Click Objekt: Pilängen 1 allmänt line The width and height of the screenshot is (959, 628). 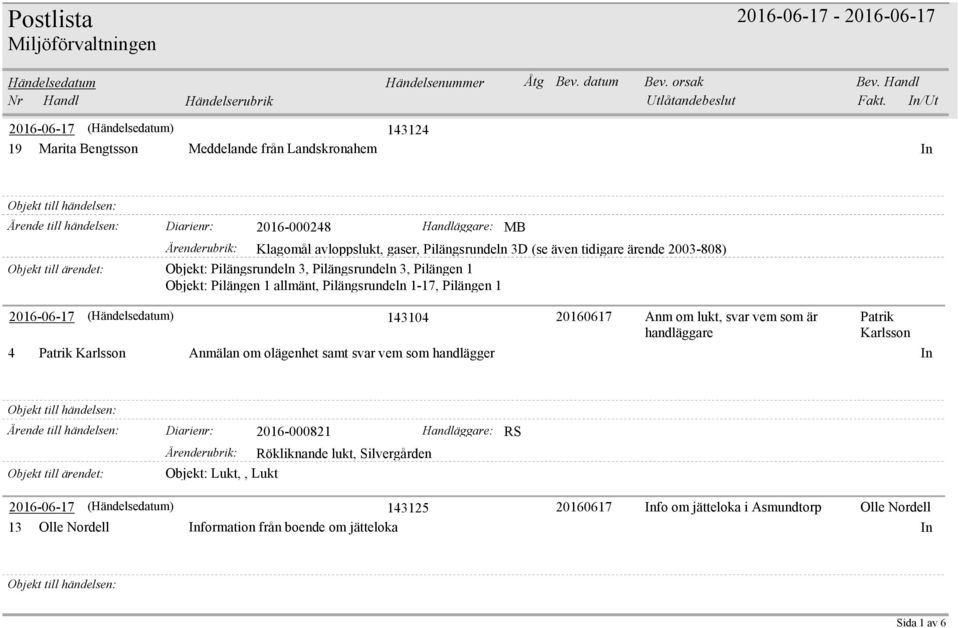pyautogui.click(x=333, y=286)
